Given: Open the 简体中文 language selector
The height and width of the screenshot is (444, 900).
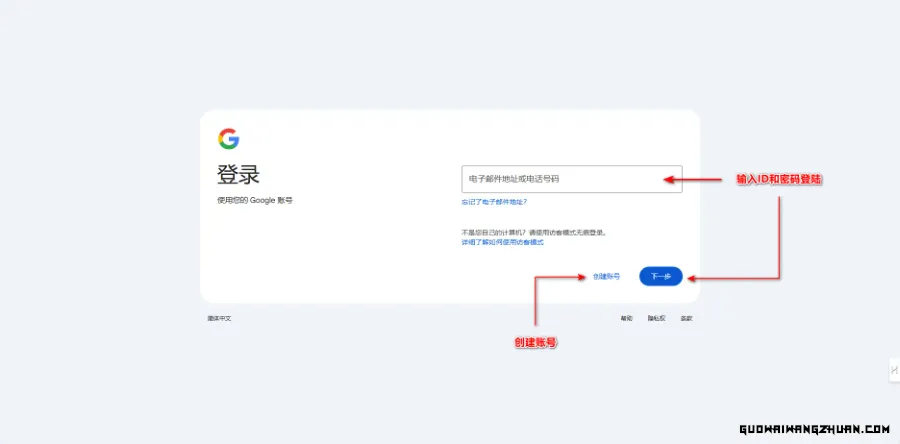Looking at the screenshot, I should (219, 318).
